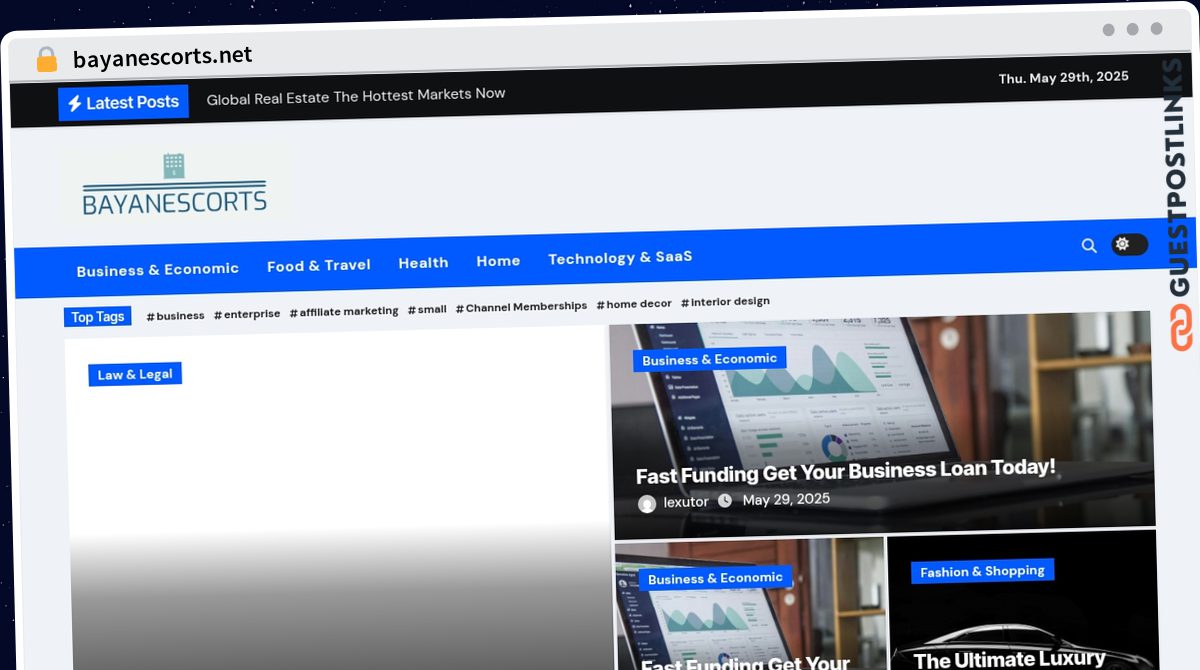Open the lower Fast Funding Get Your article
The width and height of the screenshot is (1200, 670).
[x=745, y=664]
